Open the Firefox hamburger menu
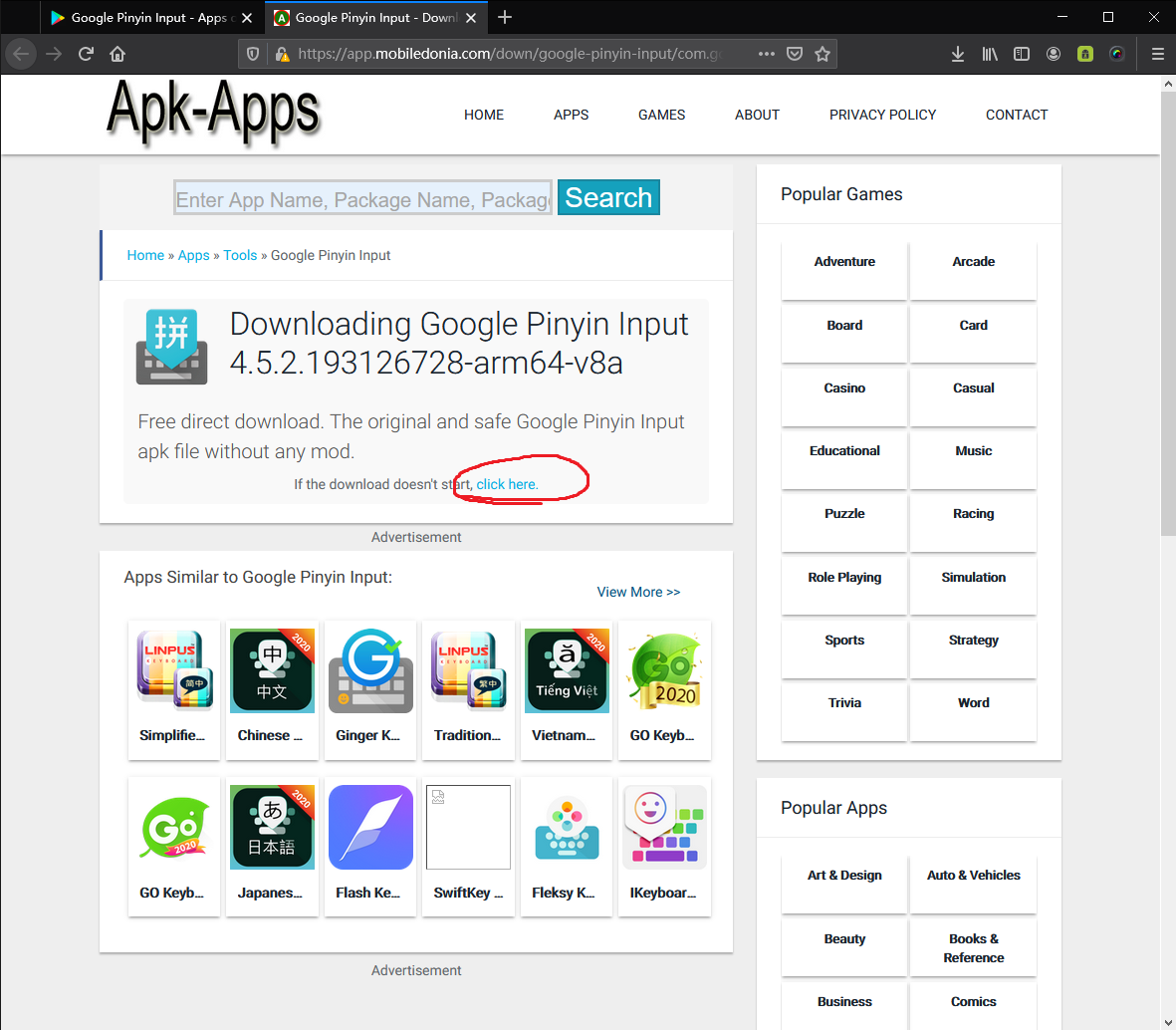Viewport: 1176px width, 1030px height. 1157,54
